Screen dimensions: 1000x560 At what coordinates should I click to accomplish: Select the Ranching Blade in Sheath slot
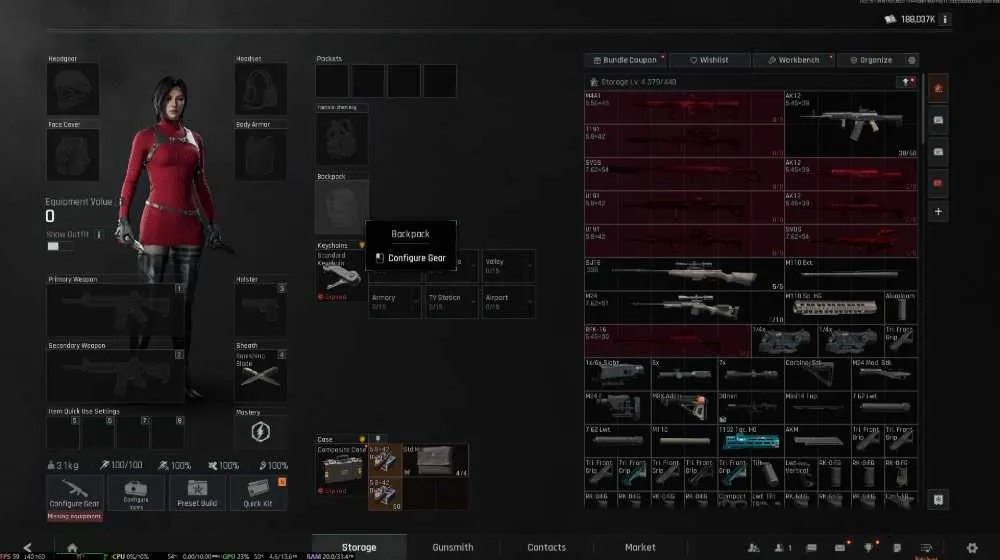(260, 376)
